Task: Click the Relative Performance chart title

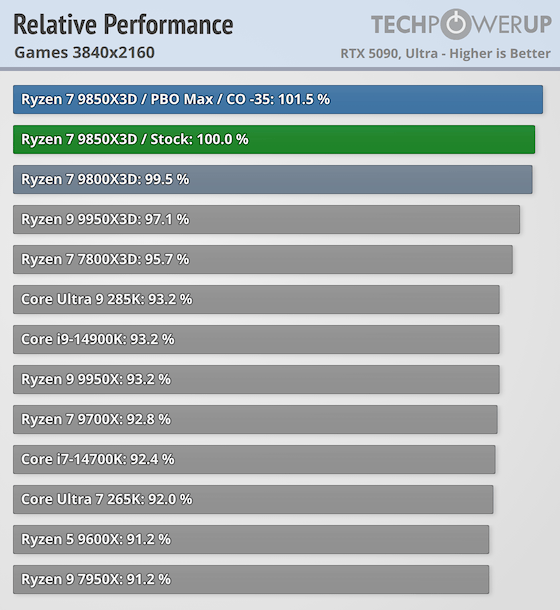Action: pyautogui.click(x=123, y=25)
